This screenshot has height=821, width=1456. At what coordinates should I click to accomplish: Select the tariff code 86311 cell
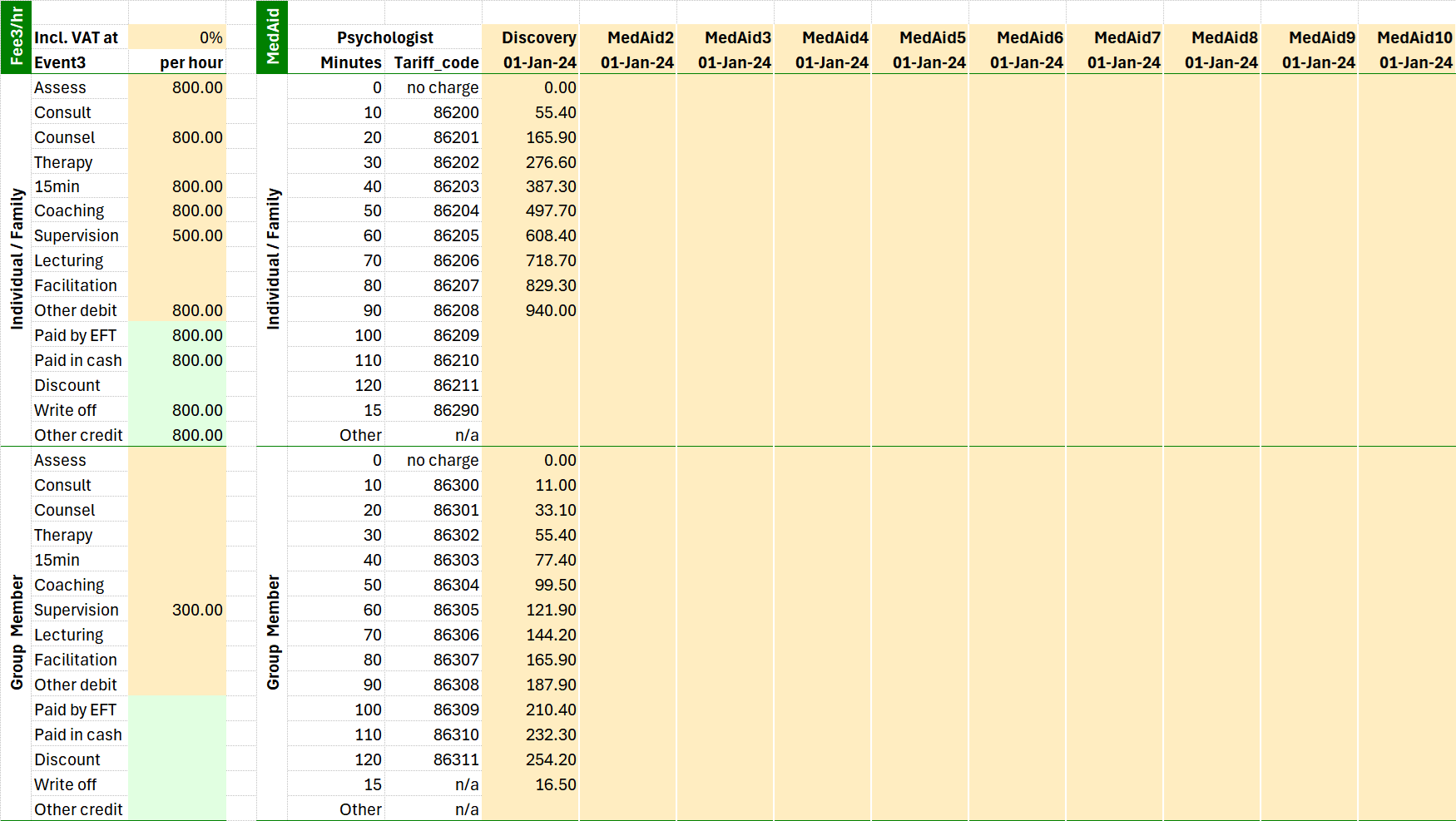pos(433,759)
